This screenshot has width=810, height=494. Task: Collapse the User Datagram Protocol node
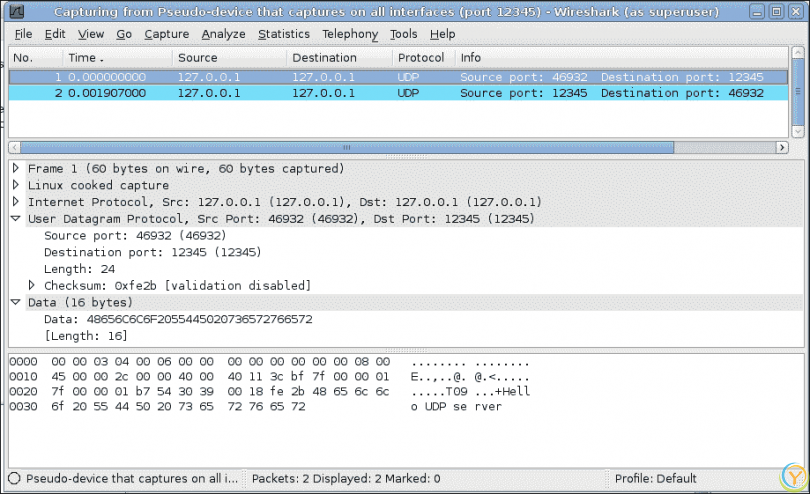pyautogui.click(x=16, y=219)
